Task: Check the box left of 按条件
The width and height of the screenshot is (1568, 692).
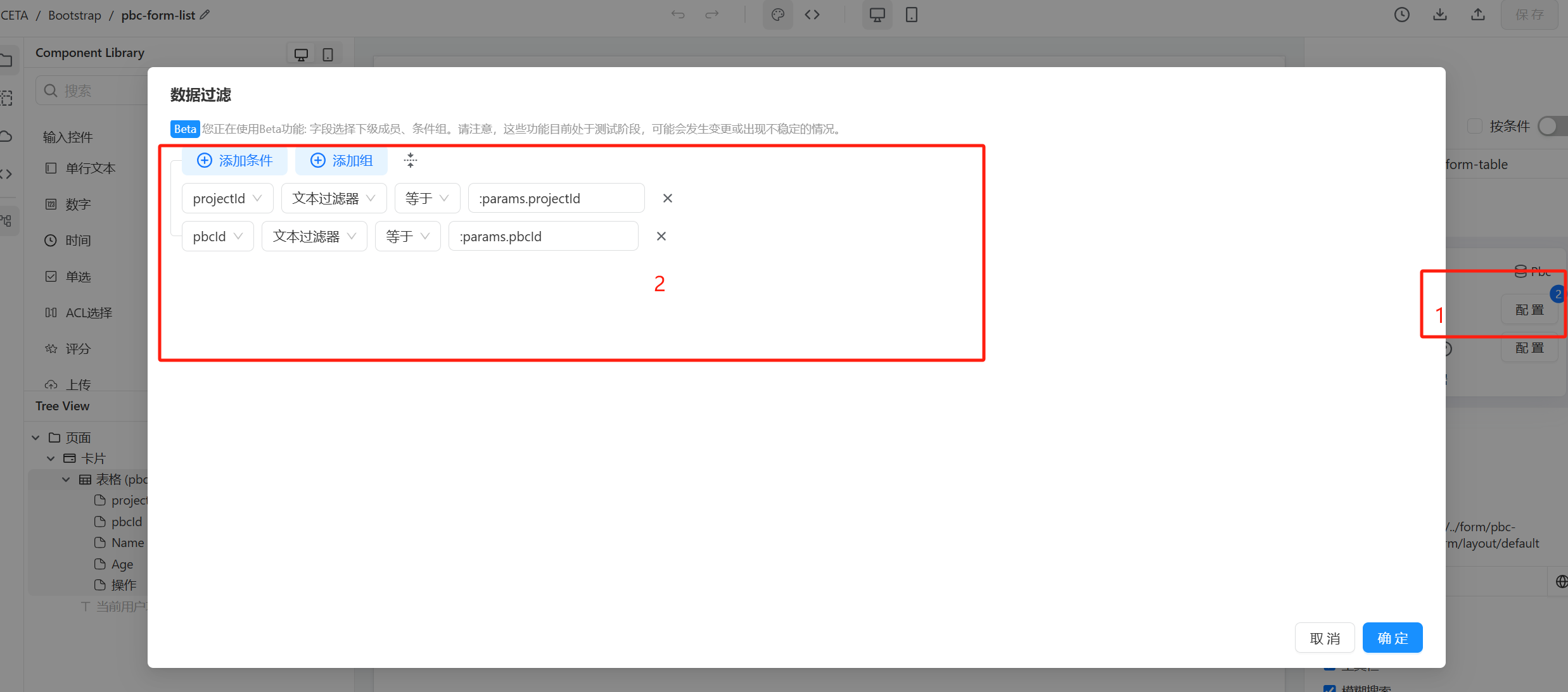Action: click(x=1475, y=126)
